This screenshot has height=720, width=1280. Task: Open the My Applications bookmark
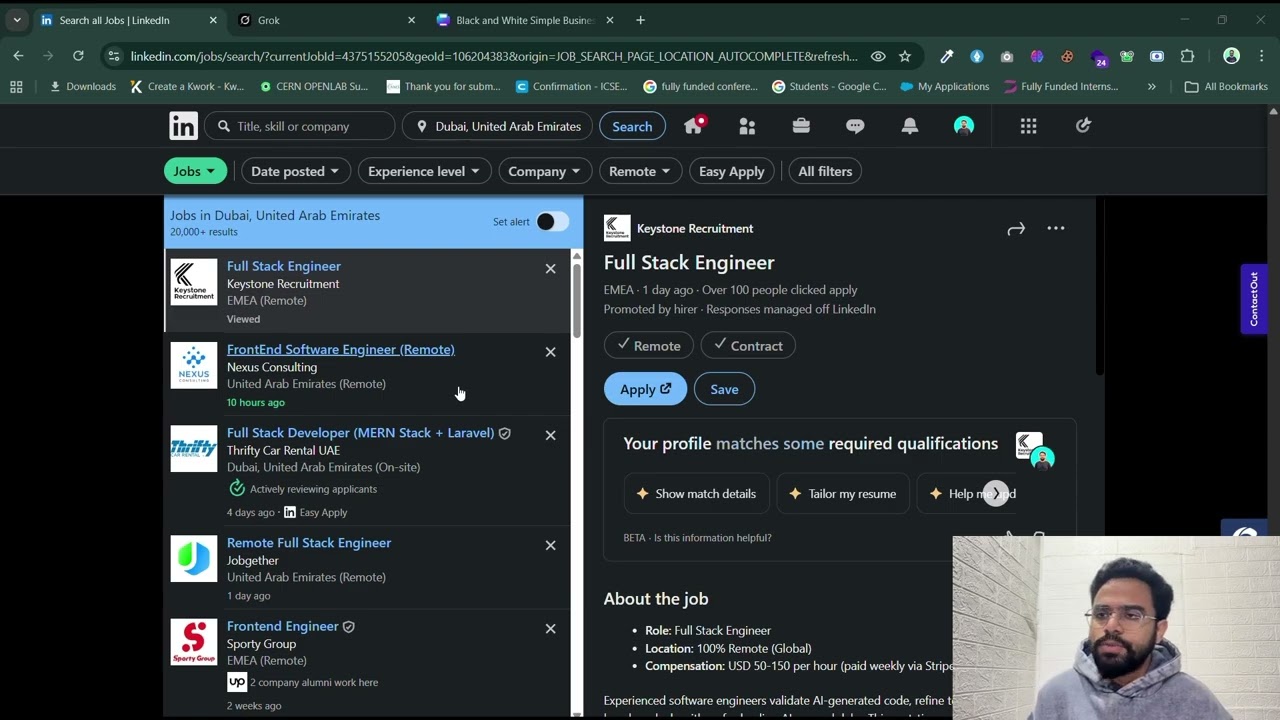tap(944, 87)
